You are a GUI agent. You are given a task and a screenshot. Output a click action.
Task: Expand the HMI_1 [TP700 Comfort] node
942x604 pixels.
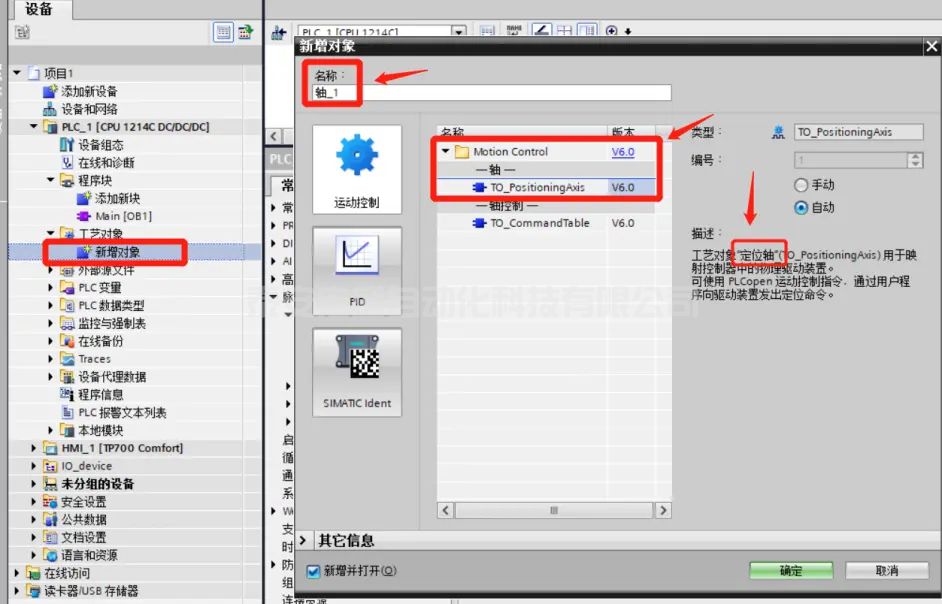click(x=34, y=448)
